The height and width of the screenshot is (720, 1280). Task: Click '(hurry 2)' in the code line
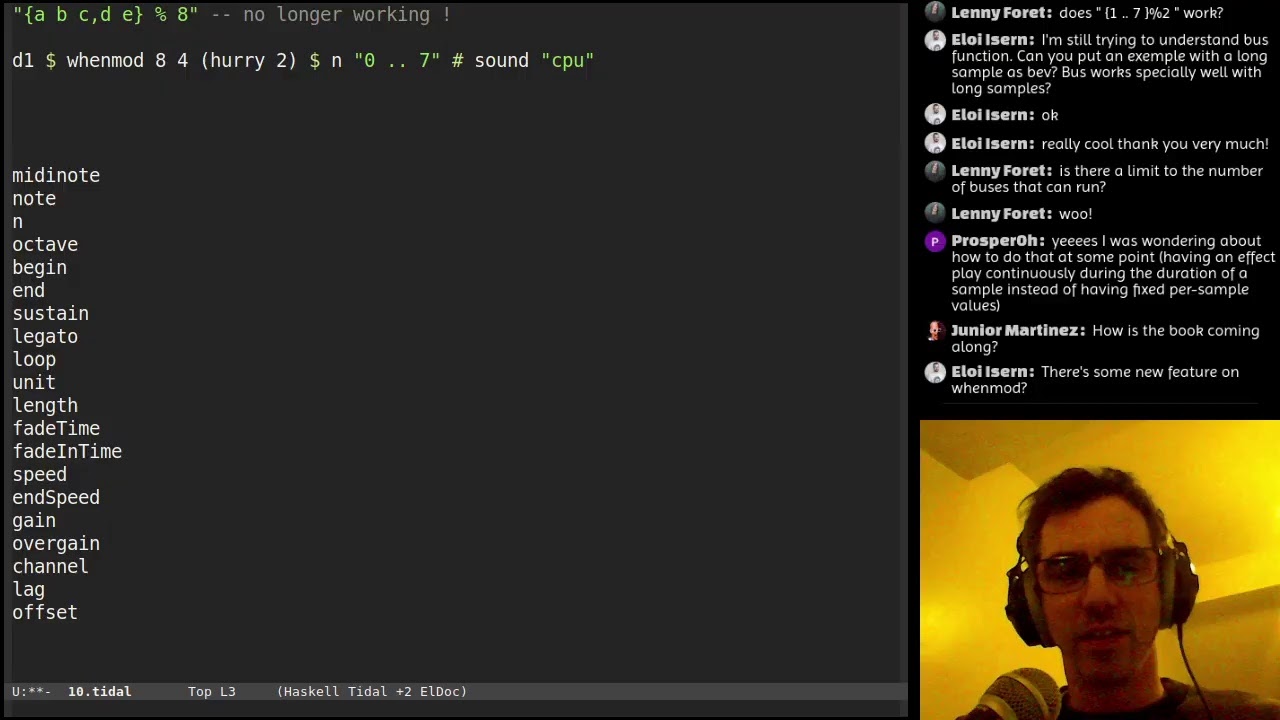248,61
